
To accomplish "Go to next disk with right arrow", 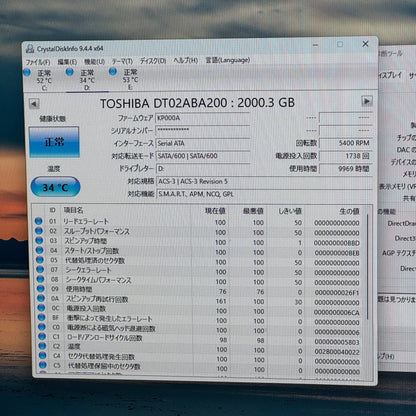I will pos(367,101).
